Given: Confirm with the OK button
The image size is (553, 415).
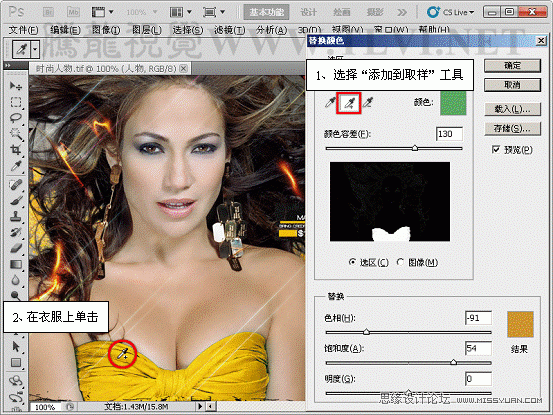Looking at the screenshot, I should pyautogui.click(x=512, y=66).
